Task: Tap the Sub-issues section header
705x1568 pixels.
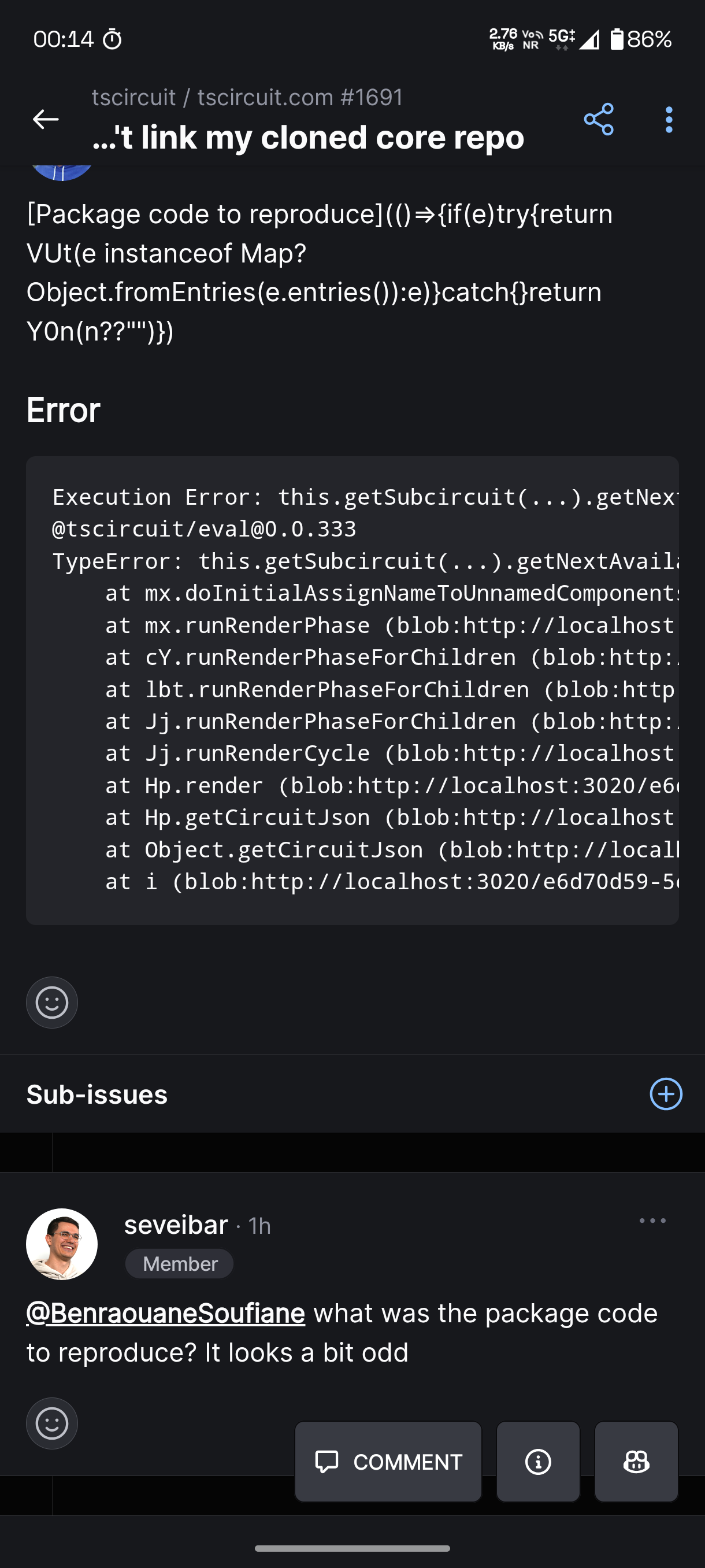Action: coord(97,1094)
